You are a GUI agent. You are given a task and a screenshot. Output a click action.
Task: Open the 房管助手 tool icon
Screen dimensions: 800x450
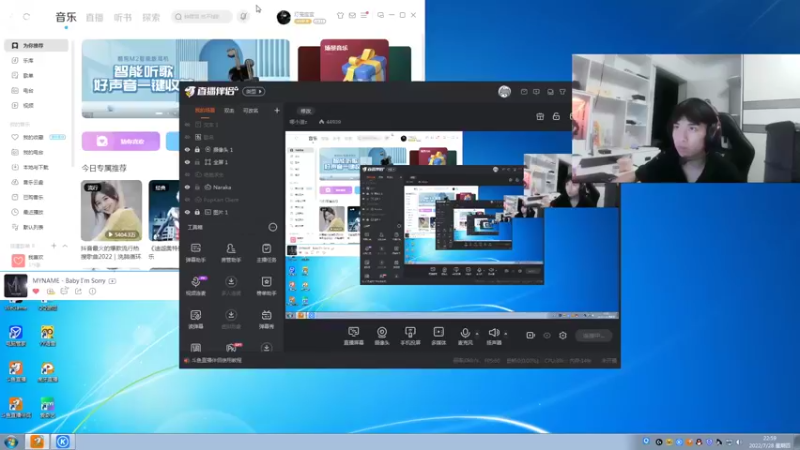[231, 253]
